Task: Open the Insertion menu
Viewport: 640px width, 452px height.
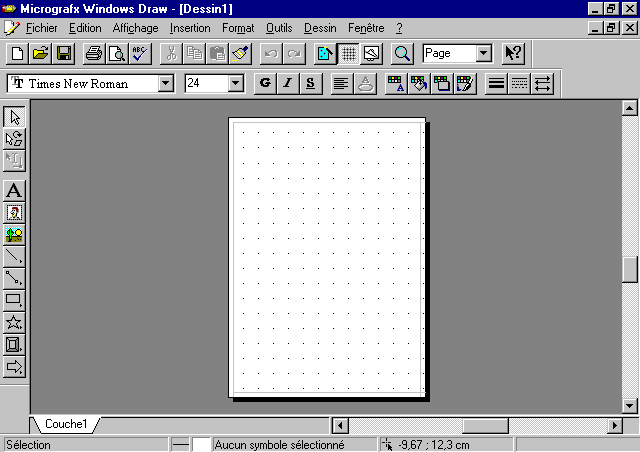Action: (190, 28)
